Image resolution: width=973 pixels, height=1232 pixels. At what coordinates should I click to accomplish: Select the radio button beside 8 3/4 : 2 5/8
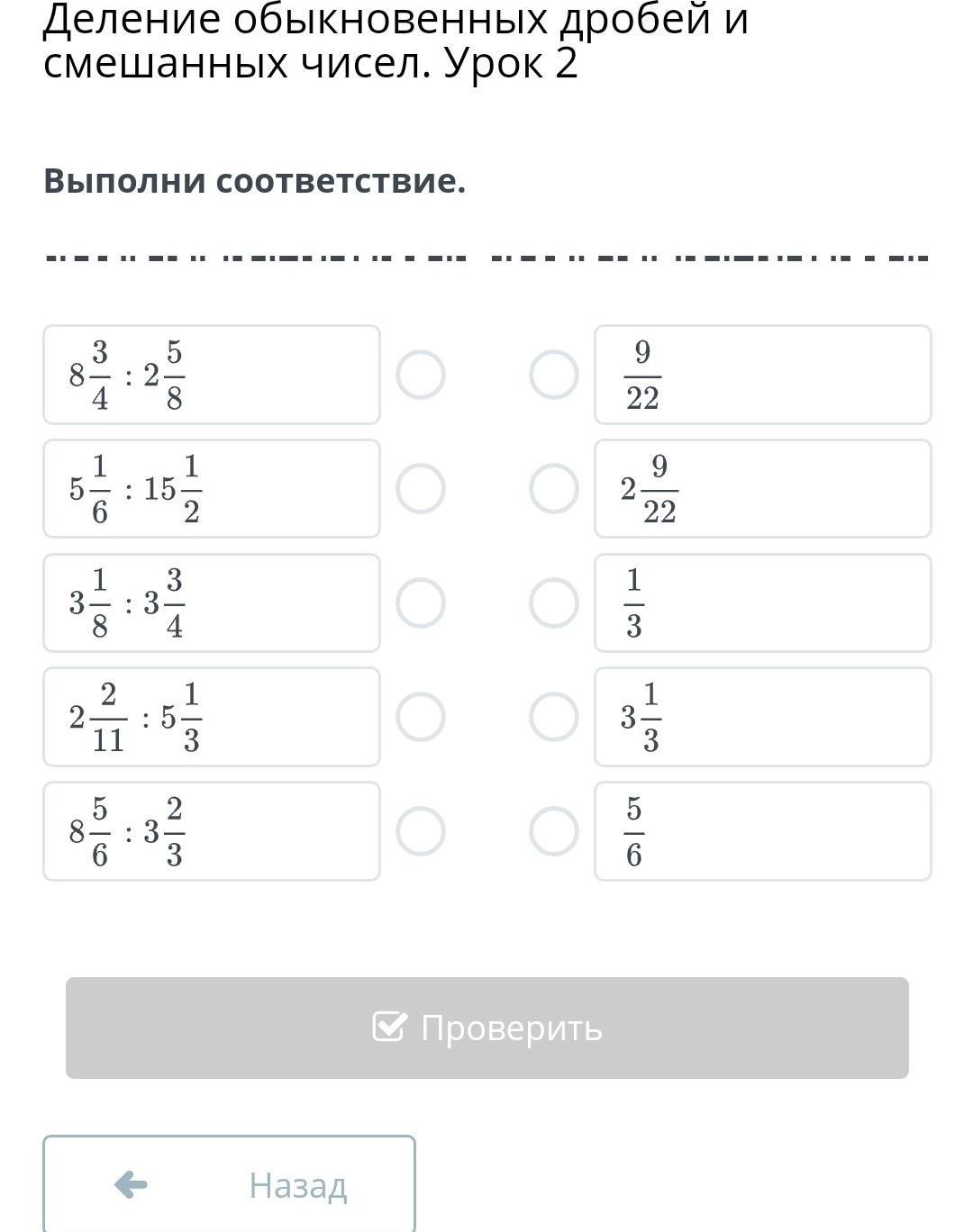pos(421,375)
